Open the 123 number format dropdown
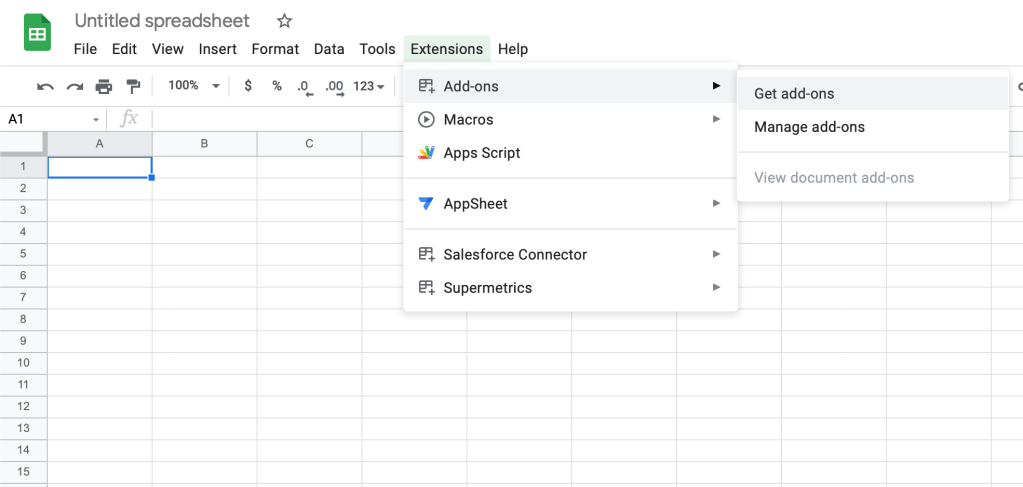The width and height of the screenshot is (1023, 487). tap(369, 87)
